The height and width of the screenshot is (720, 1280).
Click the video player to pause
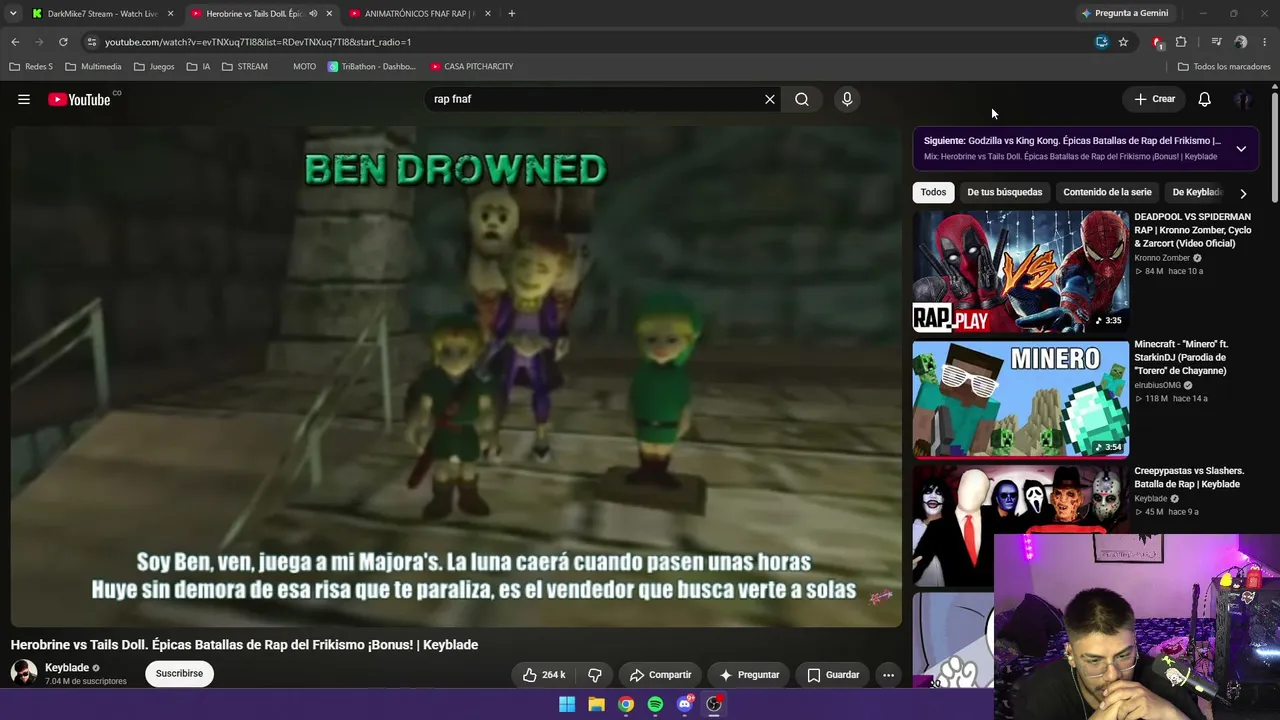click(456, 376)
